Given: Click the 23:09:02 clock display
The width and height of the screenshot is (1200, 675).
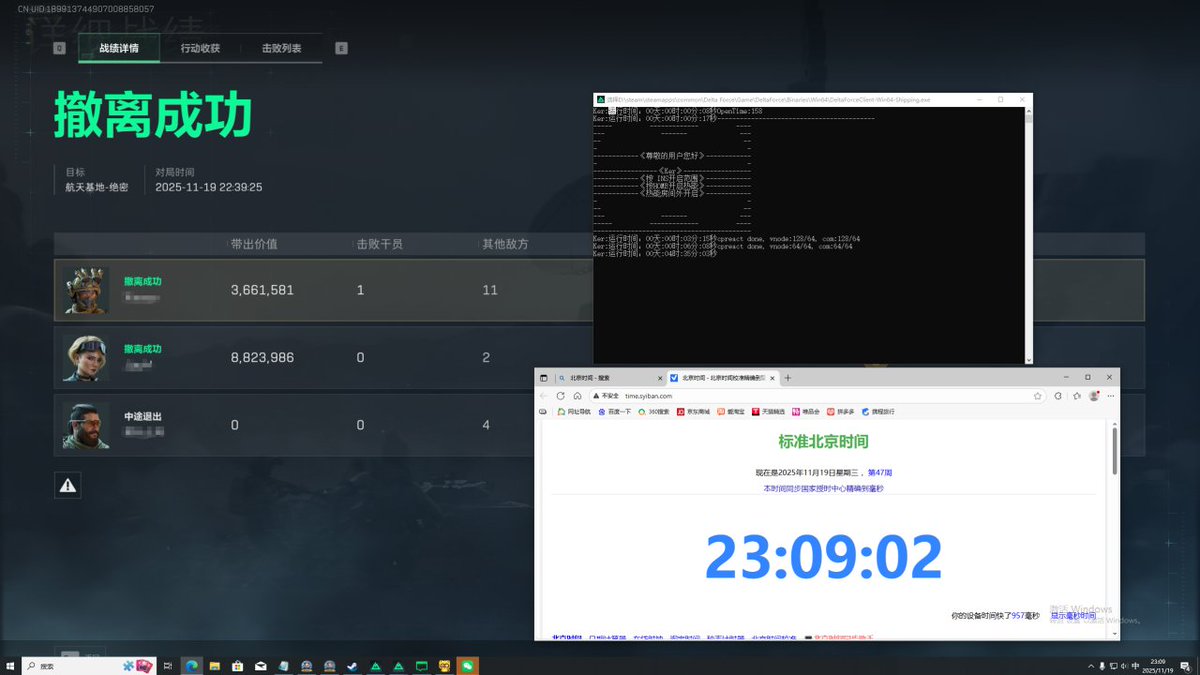Looking at the screenshot, I should pos(824,558).
